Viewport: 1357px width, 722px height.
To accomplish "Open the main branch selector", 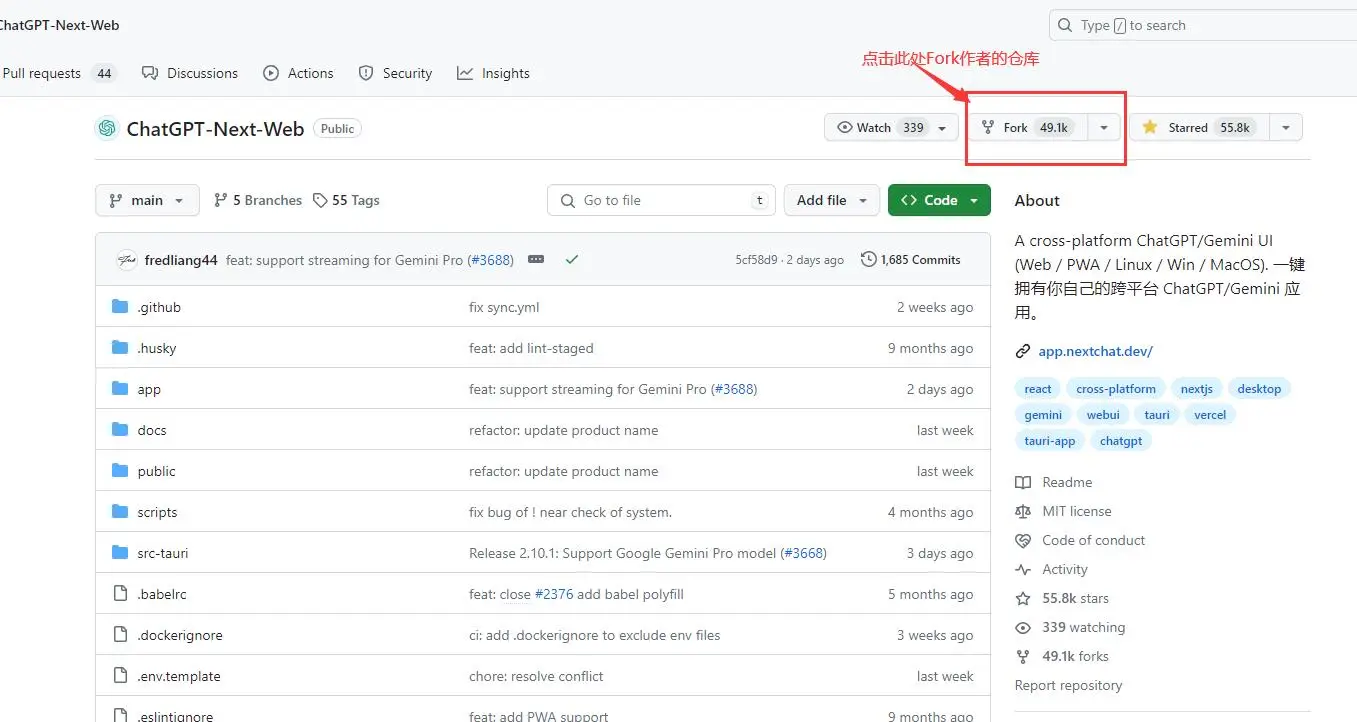I will (146, 200).
